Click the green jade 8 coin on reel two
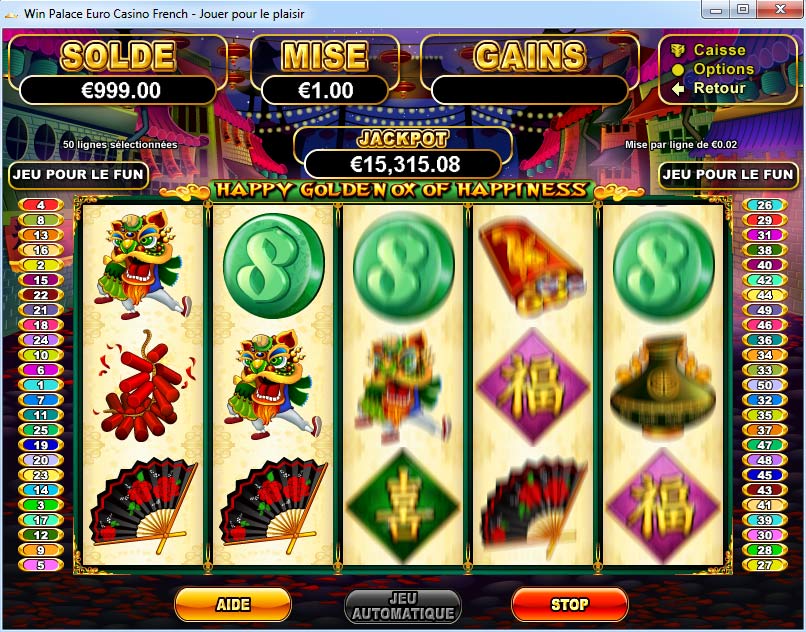This screenshot has width=806, height=632. coord(273,265)
